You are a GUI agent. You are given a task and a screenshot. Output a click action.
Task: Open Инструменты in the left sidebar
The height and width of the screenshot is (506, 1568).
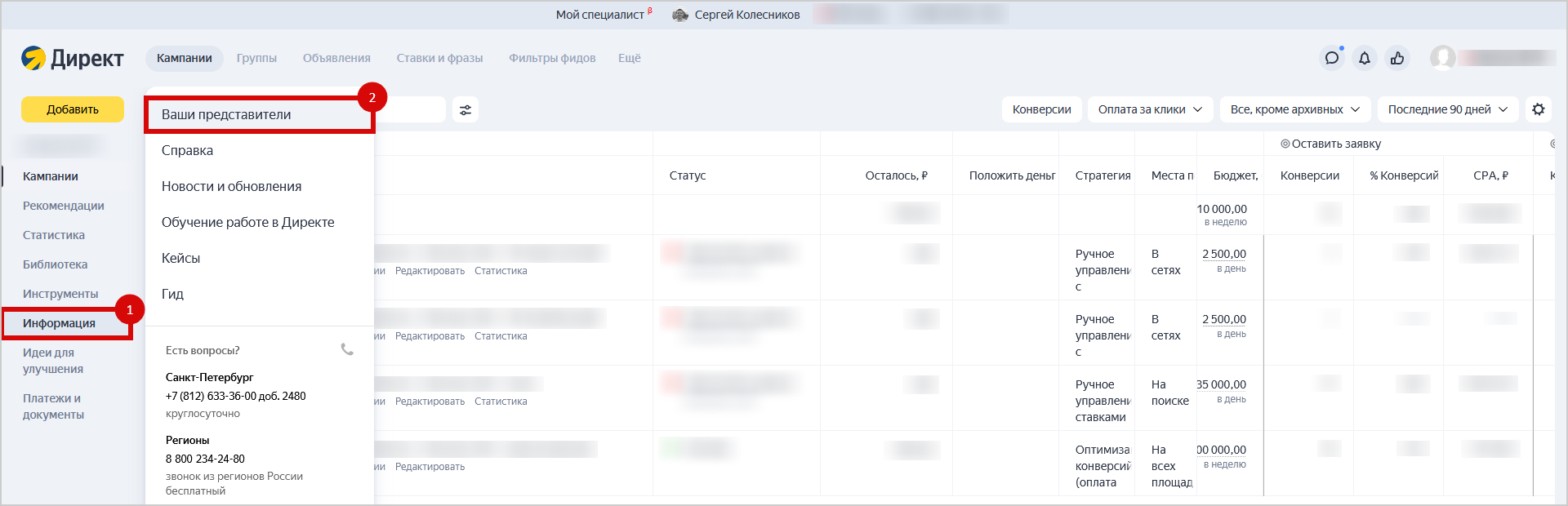[60, 294]
